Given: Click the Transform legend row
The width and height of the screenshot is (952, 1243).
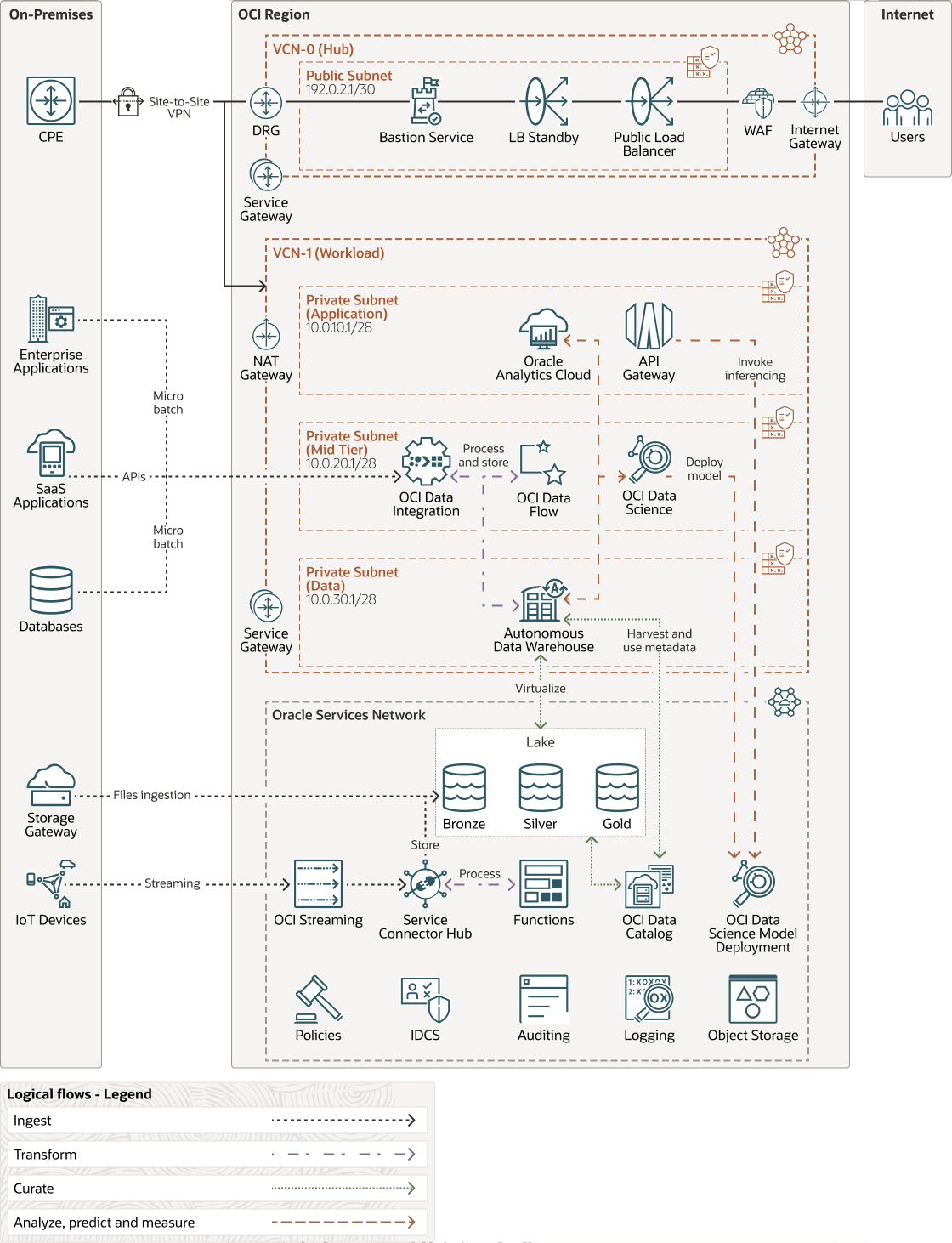Looking at the screenshot, I should click(217, 1155).
